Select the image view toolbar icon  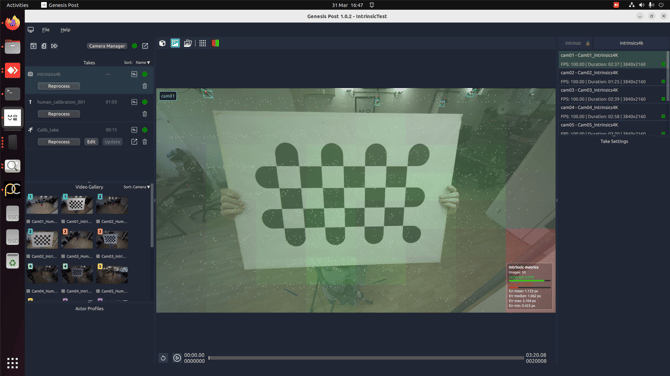175,43
